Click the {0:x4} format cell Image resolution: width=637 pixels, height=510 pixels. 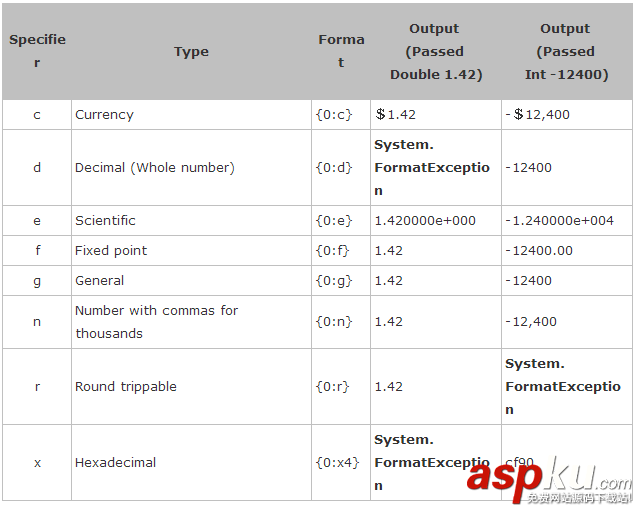pyautogui.click(x=337, y=463)
